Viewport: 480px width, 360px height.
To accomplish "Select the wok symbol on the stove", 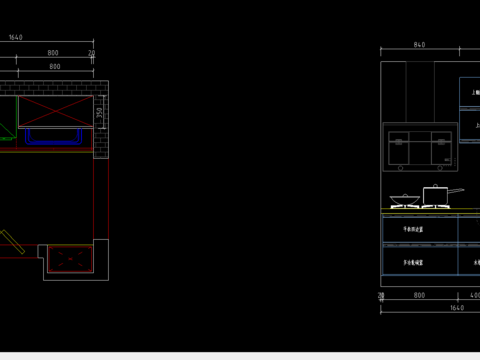I will [x=405, y=200].
